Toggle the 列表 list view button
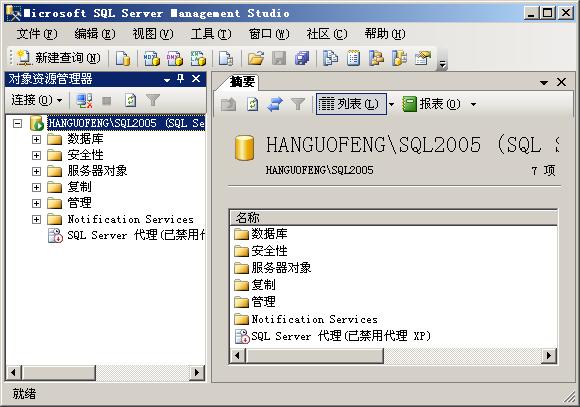 click(351, 104)
